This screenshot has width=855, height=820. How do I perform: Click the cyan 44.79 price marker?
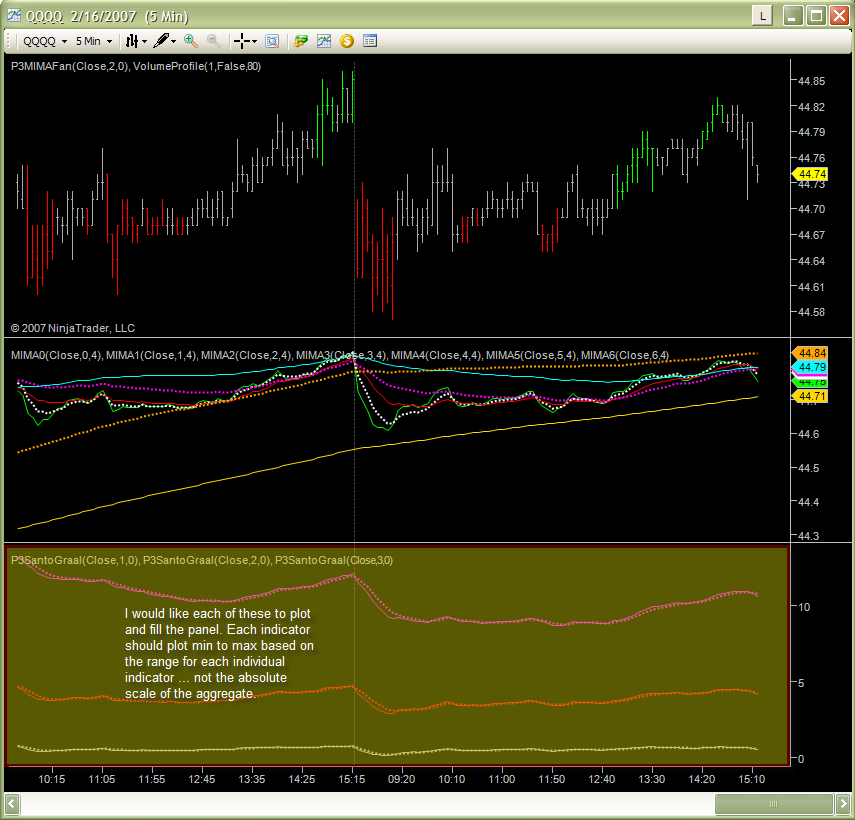click(x=810, y=367)
